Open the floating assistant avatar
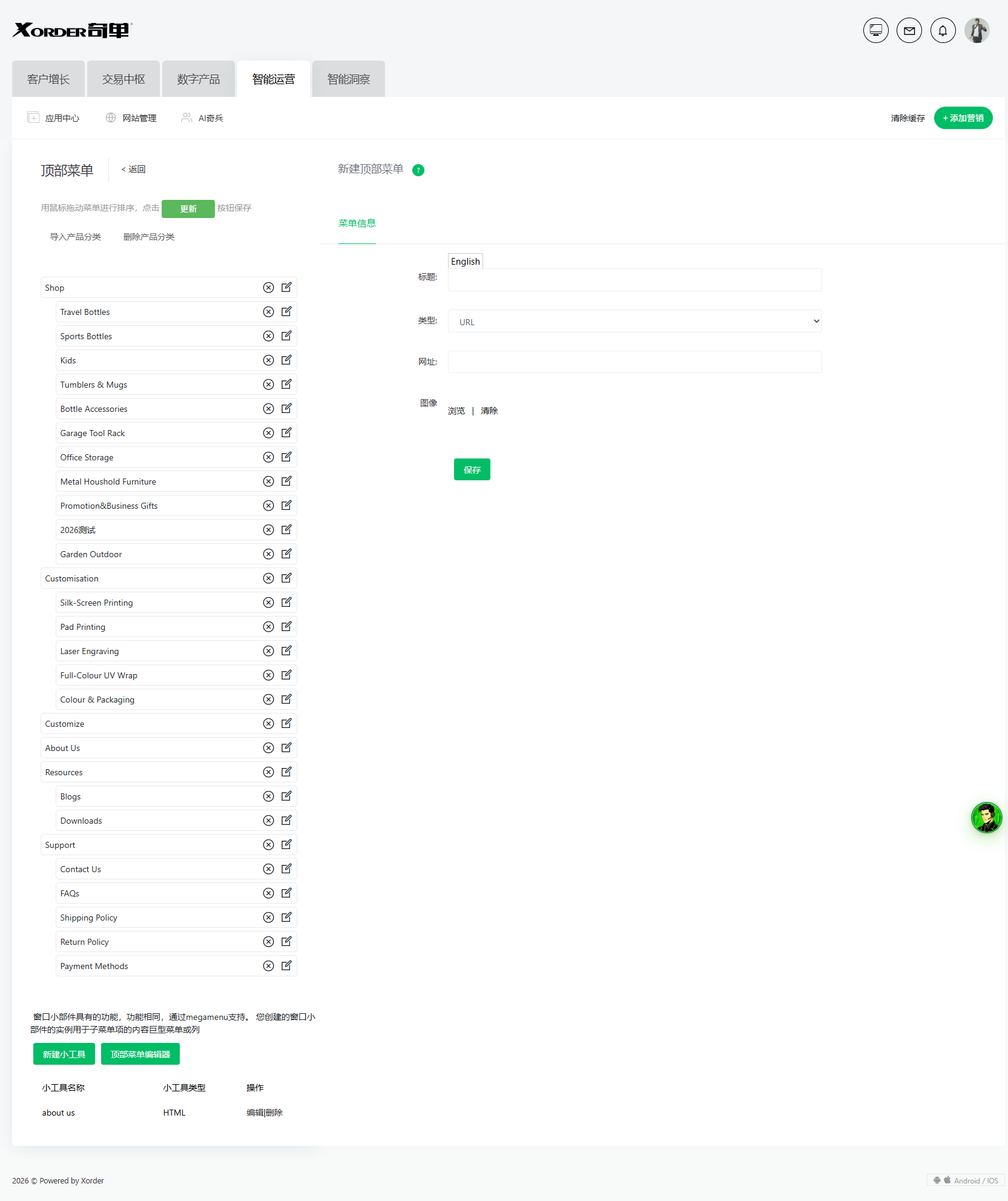This screenshot has width=1008, height=1201. pyautogui.click(x=986, y=818)
